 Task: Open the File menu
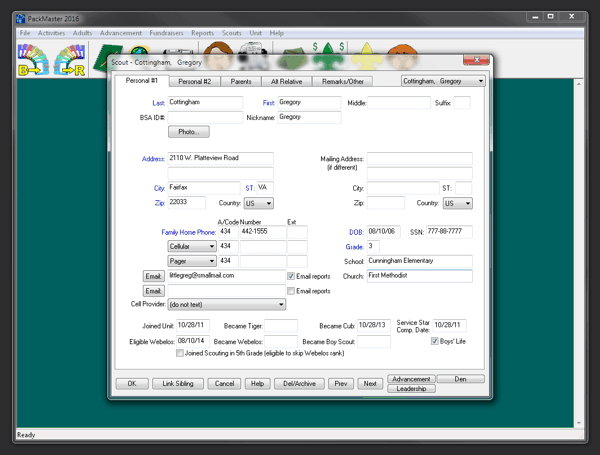point(25,33)
